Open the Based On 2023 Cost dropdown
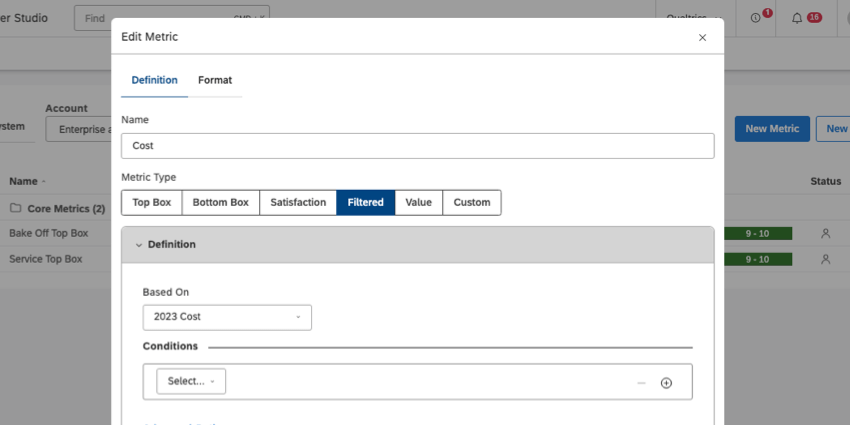The width and height of the screenshot is (850, 425). click(227, 317)
